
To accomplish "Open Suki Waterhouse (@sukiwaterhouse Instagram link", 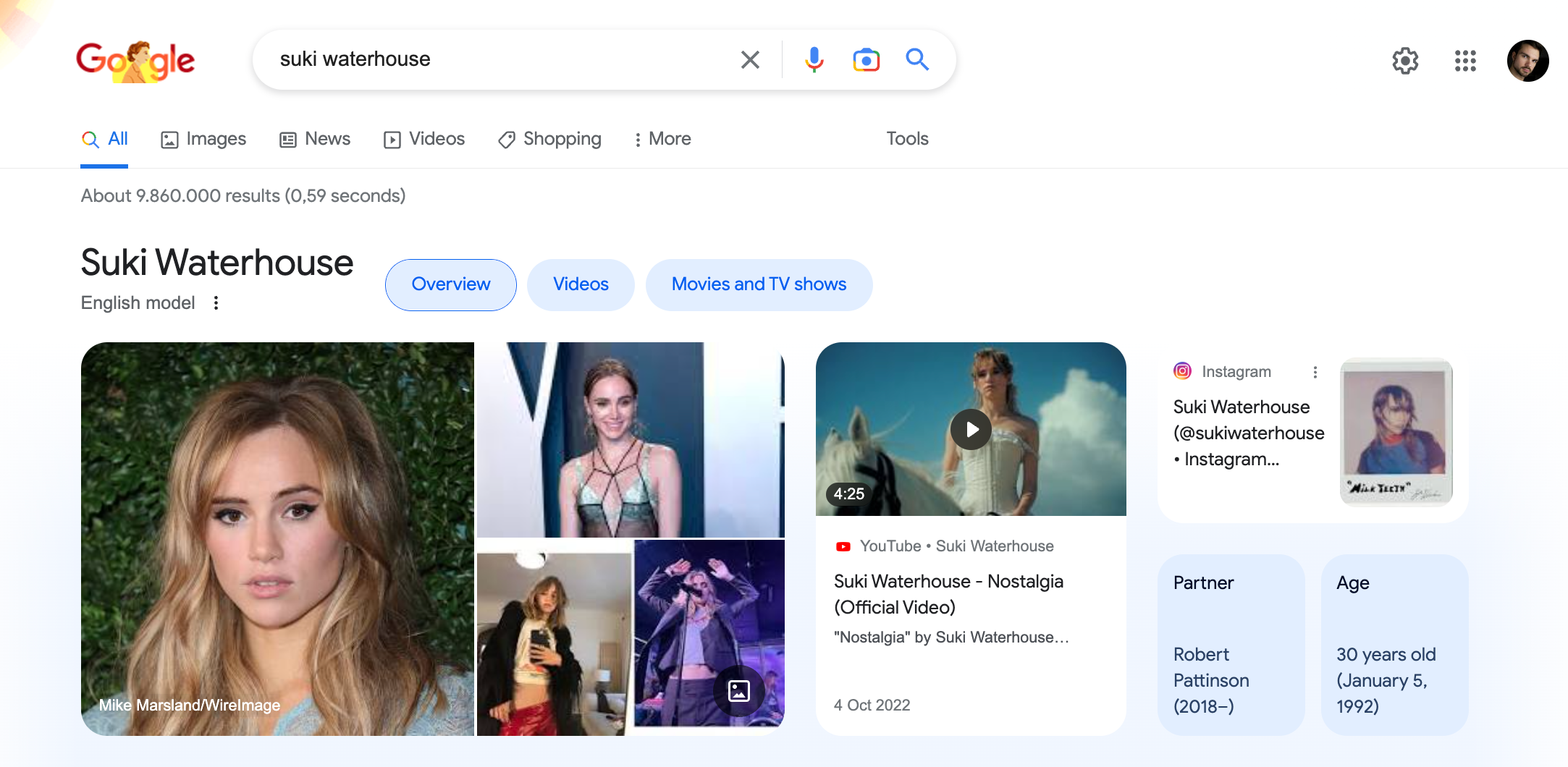I will pos(1248,433).
